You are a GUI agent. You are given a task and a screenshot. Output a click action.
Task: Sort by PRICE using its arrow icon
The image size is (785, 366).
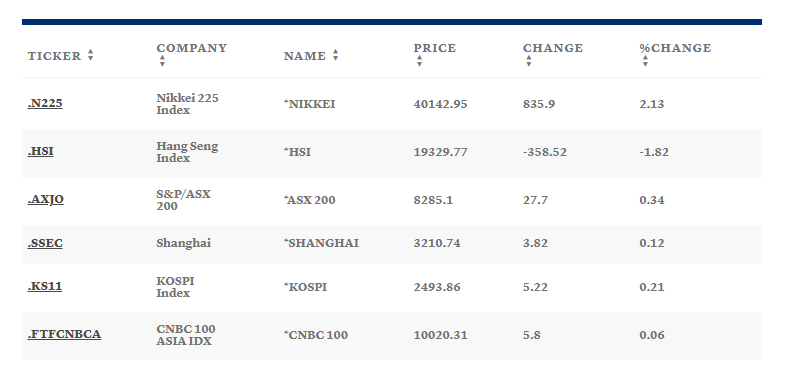click(x=419, y=61)
